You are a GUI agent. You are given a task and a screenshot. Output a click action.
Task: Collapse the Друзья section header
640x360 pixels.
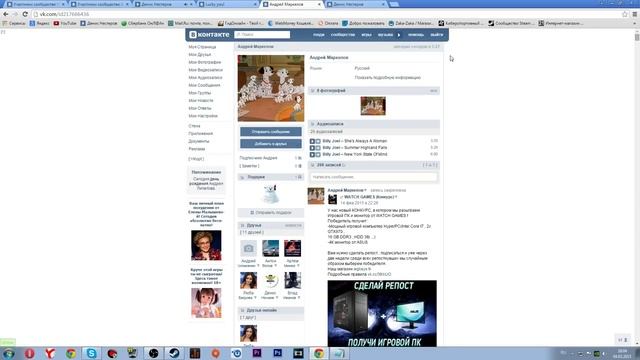click(271, 225)
